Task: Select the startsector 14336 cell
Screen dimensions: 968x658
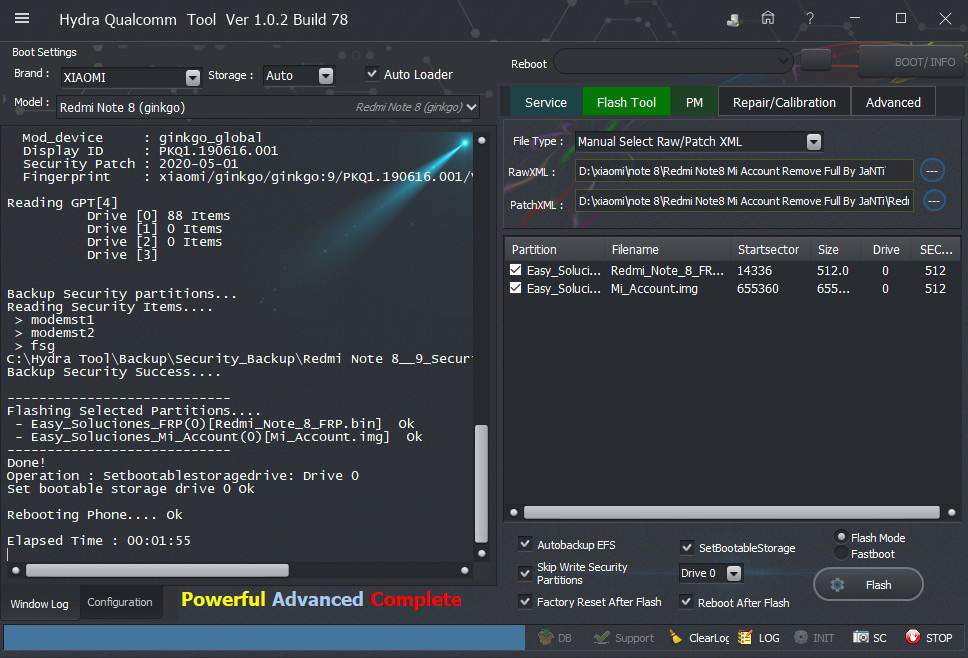Action: click(x=754, y=270)
